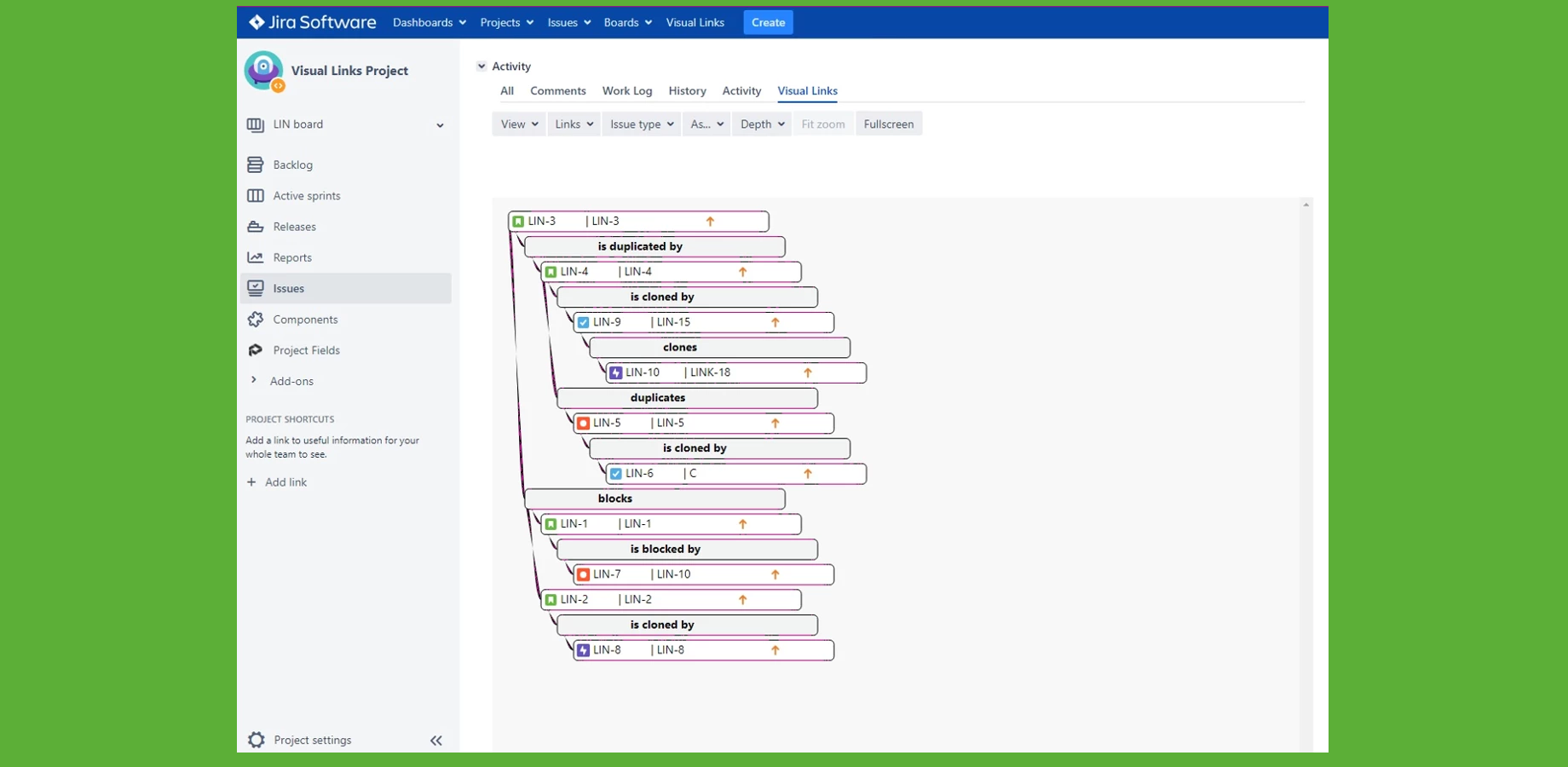The height and width of the screenshot is (767, 1568).
Task: Click the Reports chart icon
Action: coord(255,257)
